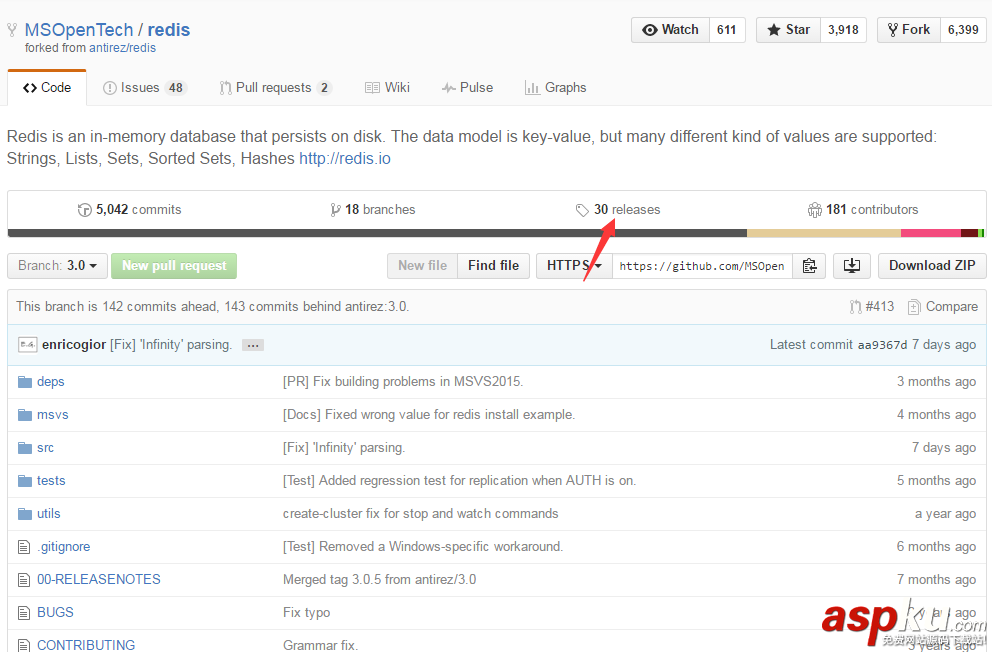992x652 pixels.
Task: Go to the Wiki tab
Action: [x=387, y=88]
